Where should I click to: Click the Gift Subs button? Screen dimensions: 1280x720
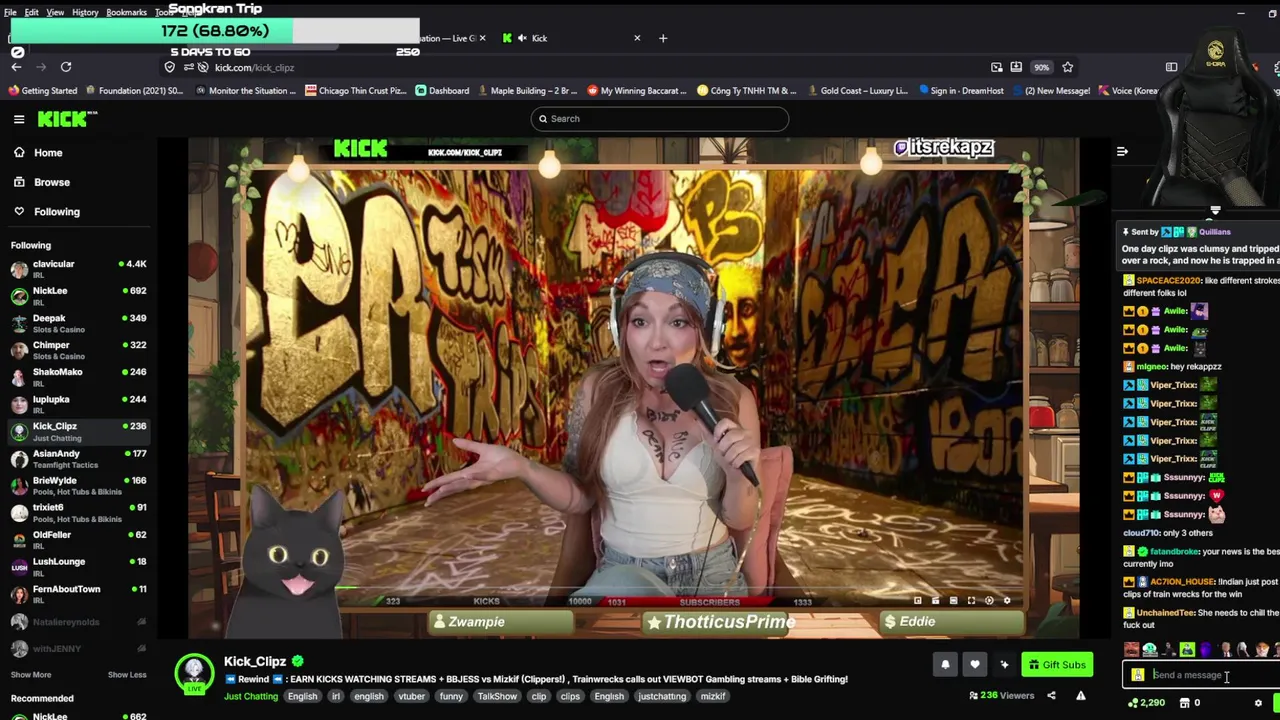point(1057,665)
